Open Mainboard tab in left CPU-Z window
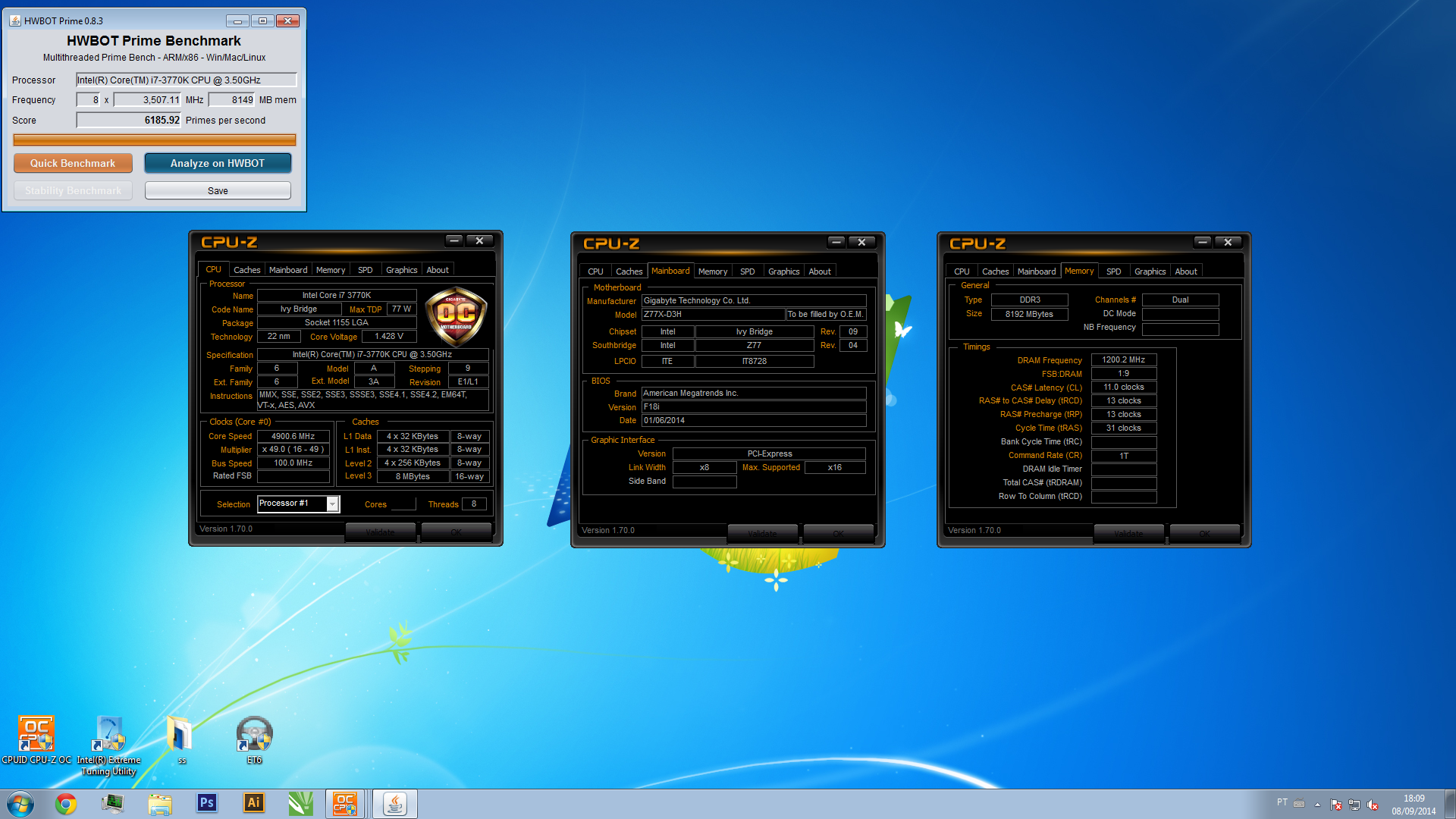The width and height of the screenshot is (1456, 819). [x=288, y=270]
